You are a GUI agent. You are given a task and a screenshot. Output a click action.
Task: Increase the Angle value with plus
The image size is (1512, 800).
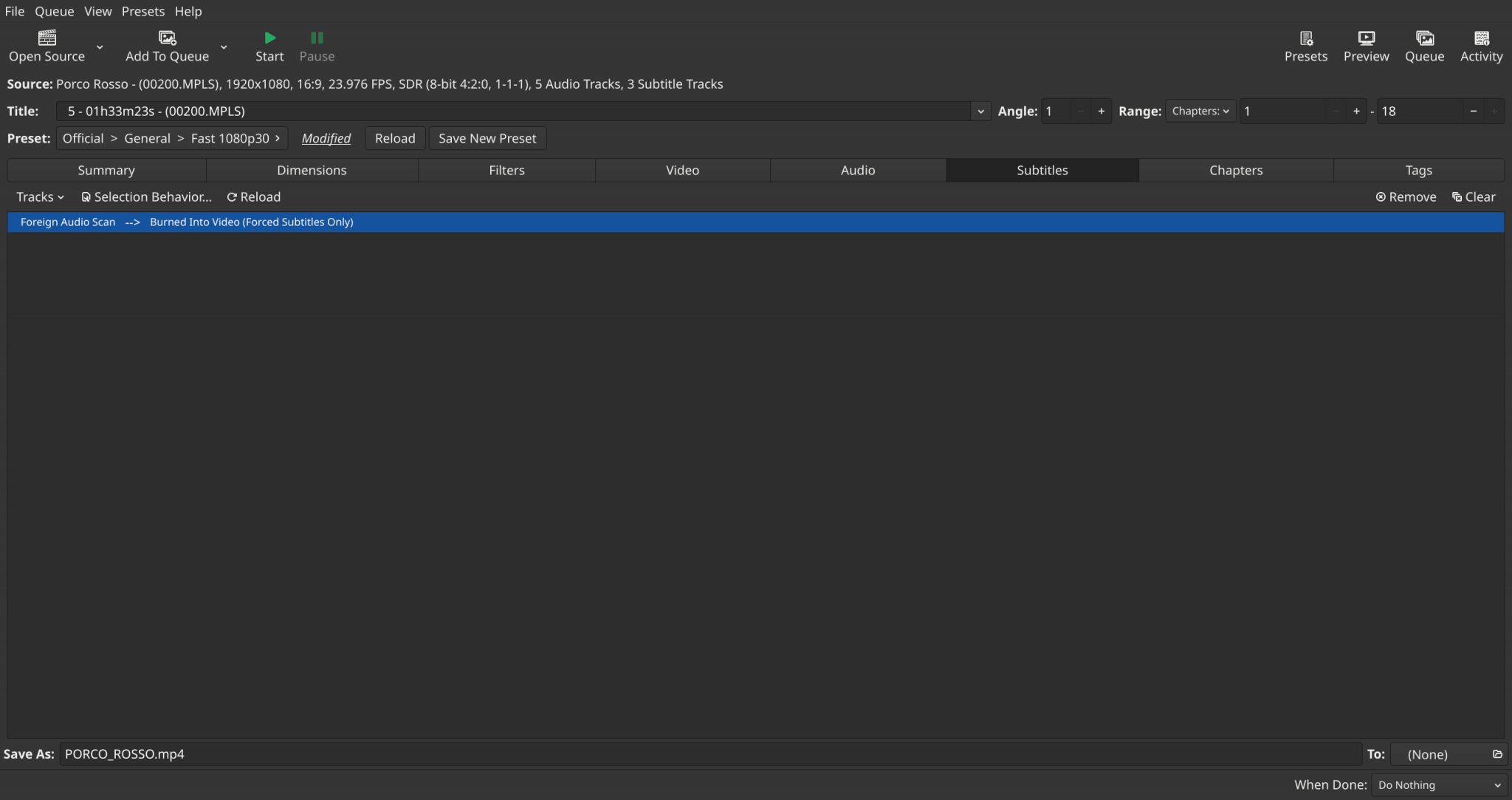point(1101,112)
